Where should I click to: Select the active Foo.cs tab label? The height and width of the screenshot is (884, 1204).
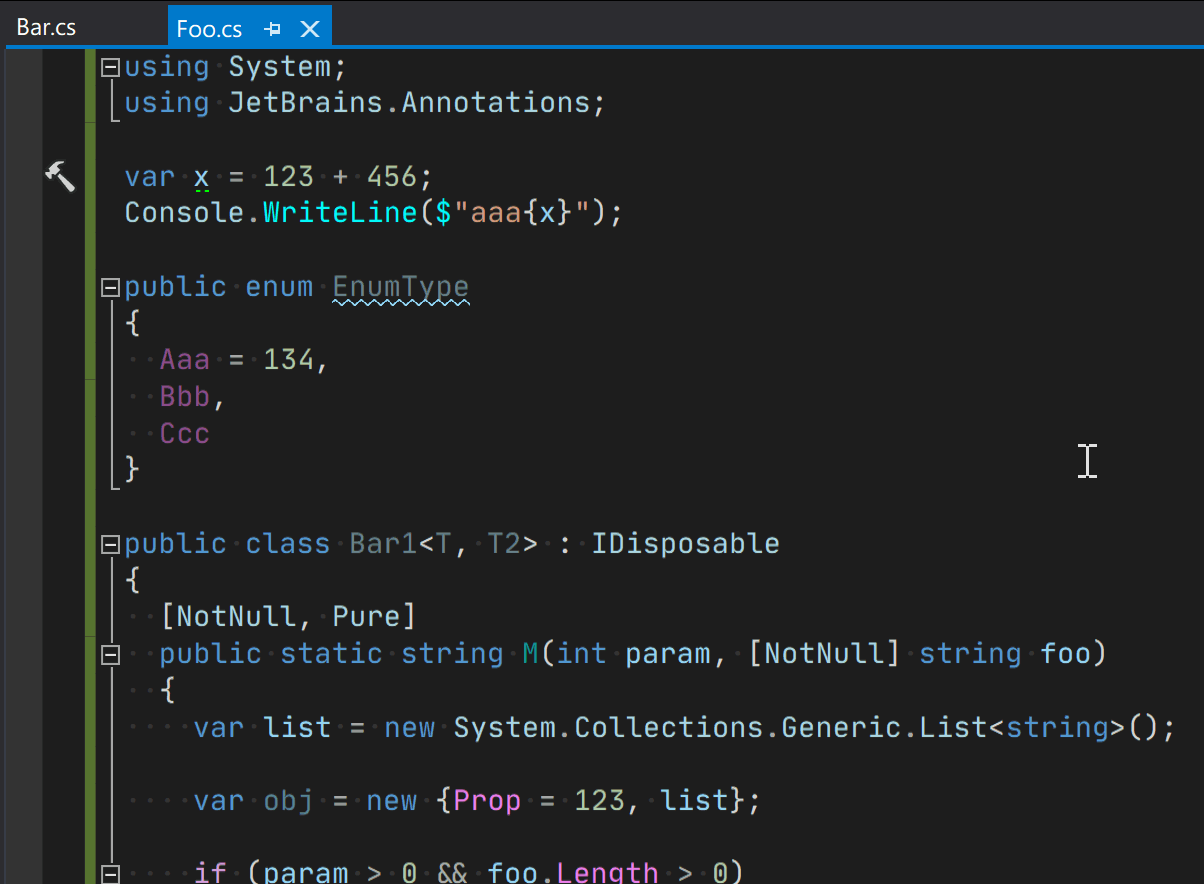208,27
